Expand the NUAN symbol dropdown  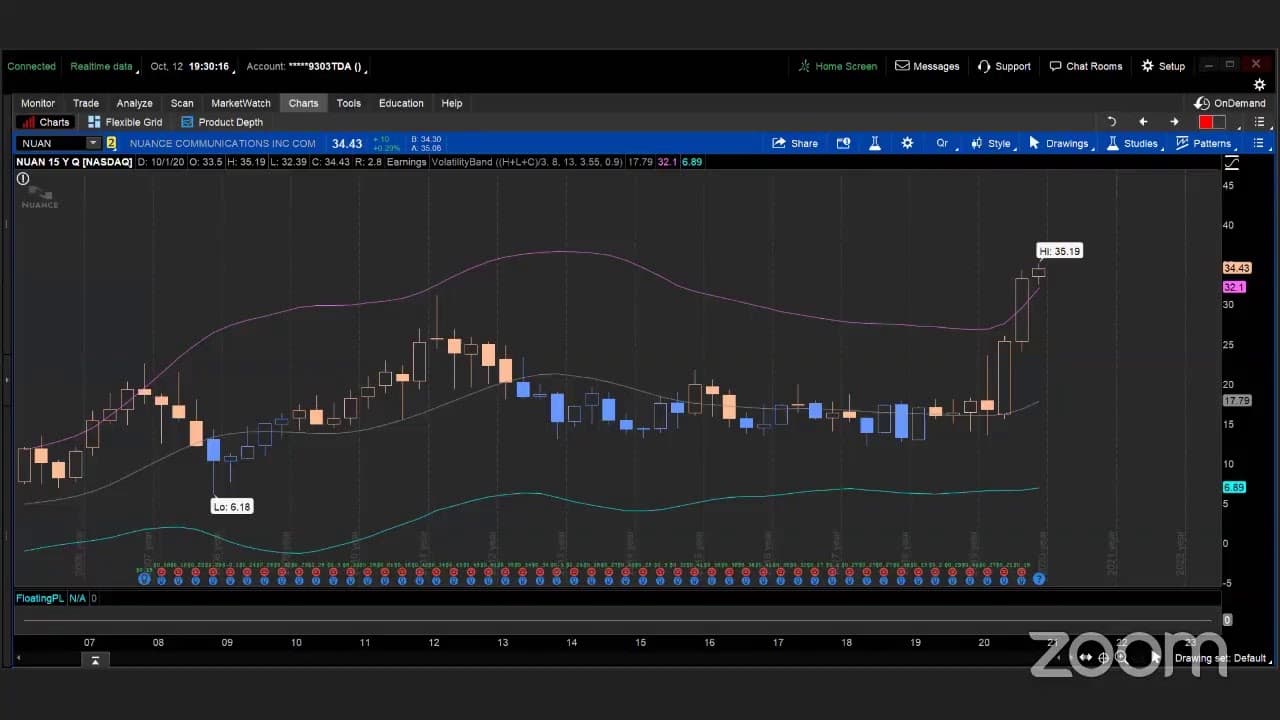tap(93, 143)
